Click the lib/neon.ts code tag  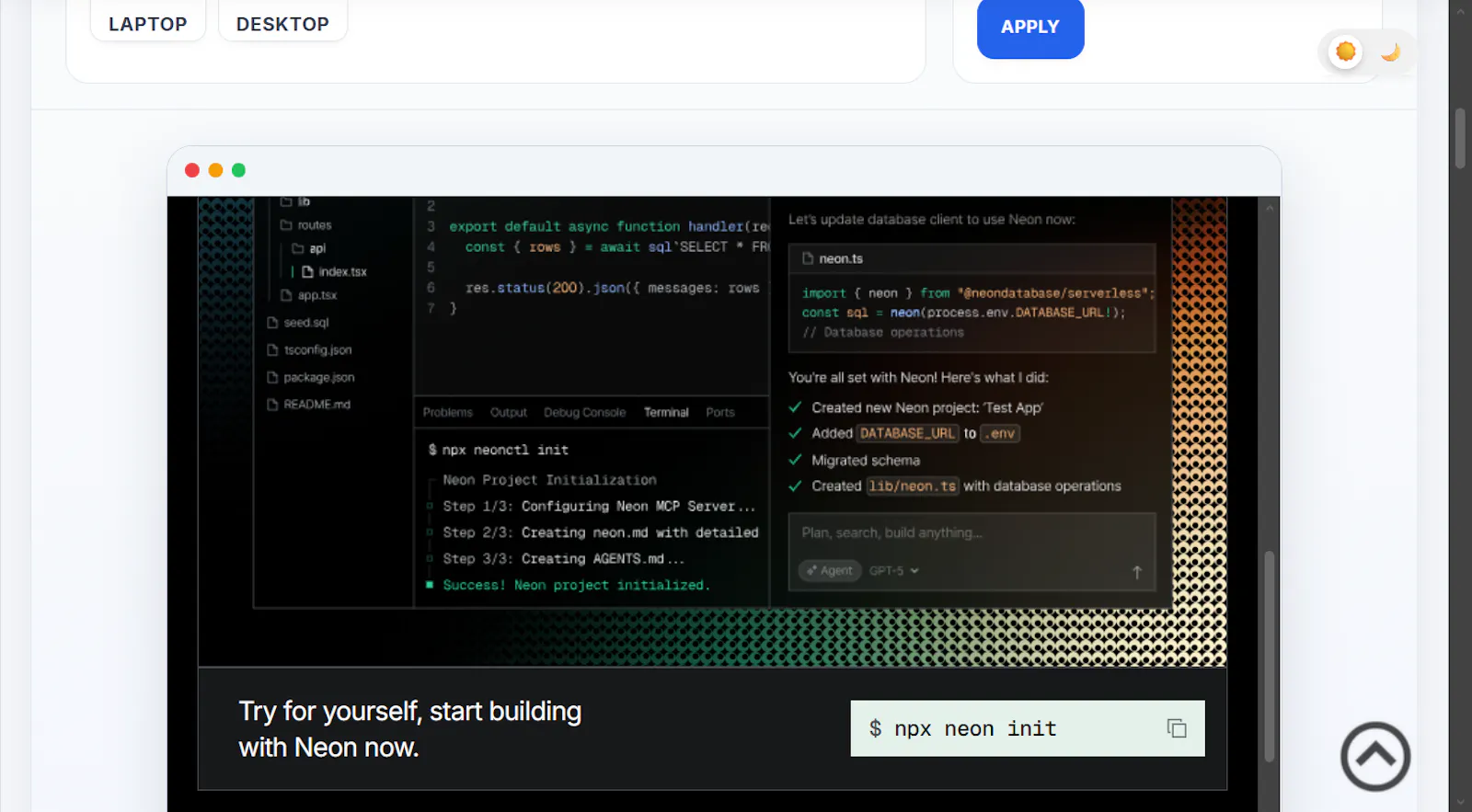(913, 486)
